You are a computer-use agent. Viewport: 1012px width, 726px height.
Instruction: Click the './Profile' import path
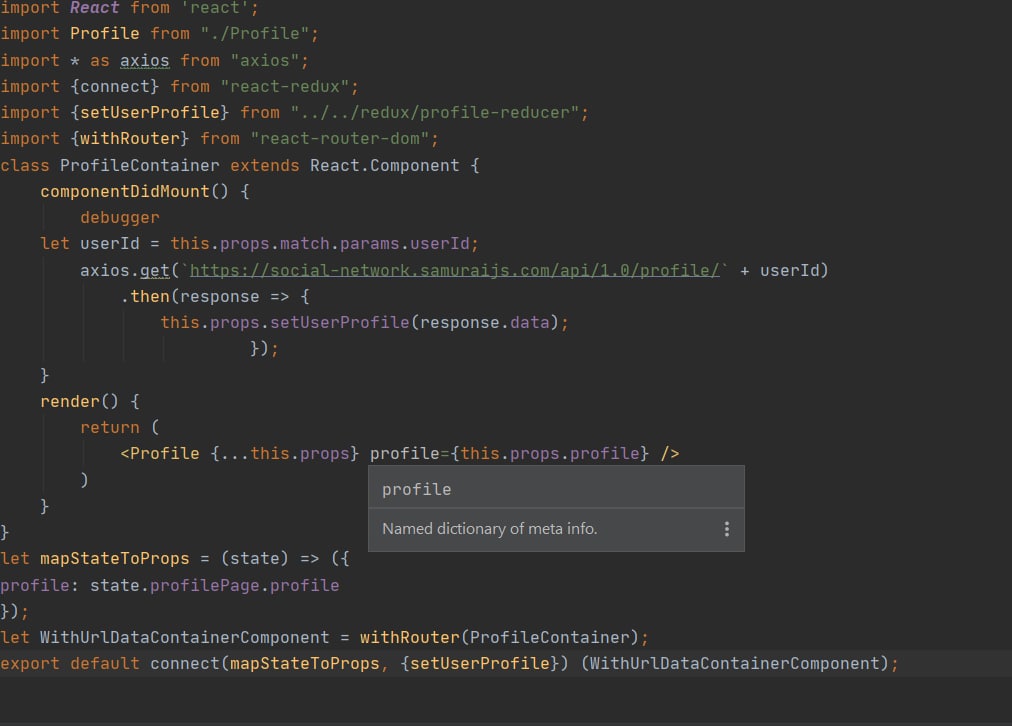pos(255,34)
